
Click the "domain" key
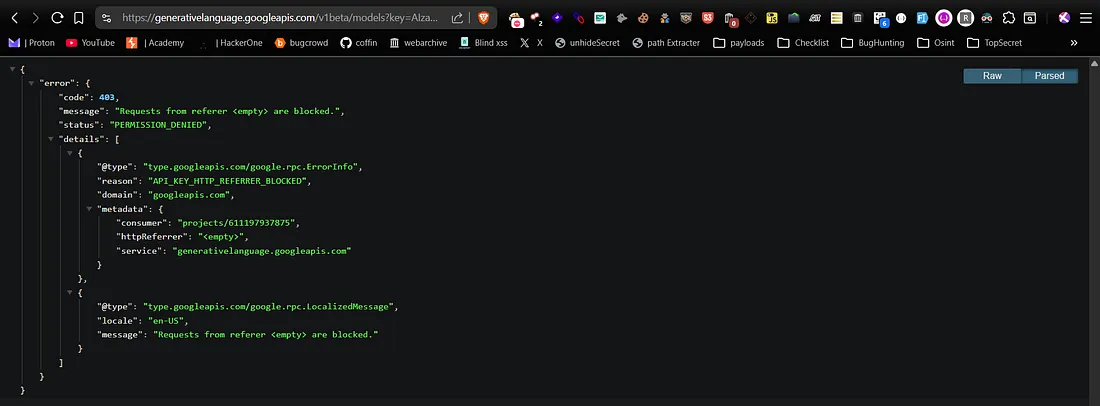point(117,195)
